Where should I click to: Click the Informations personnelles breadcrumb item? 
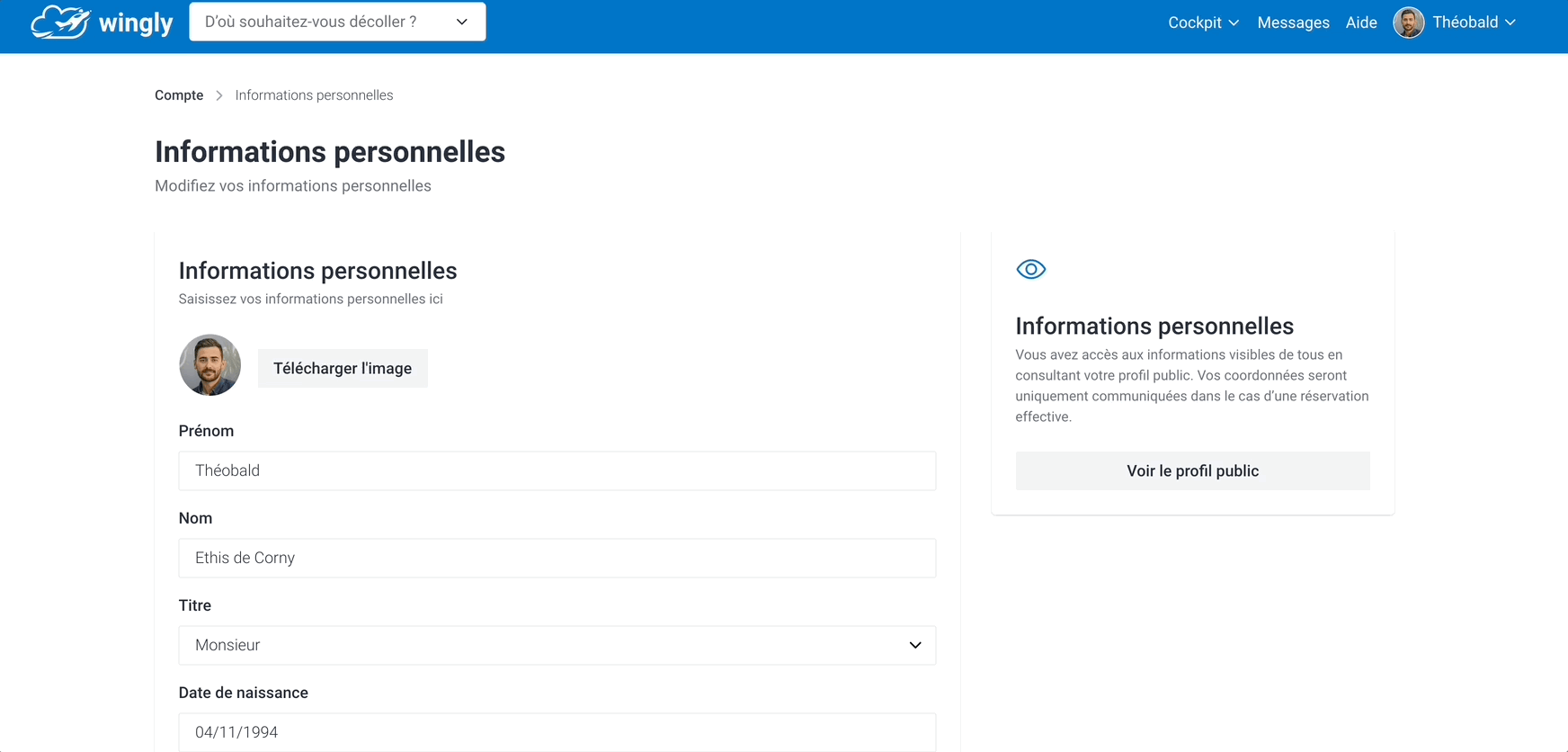coord(314,95)
